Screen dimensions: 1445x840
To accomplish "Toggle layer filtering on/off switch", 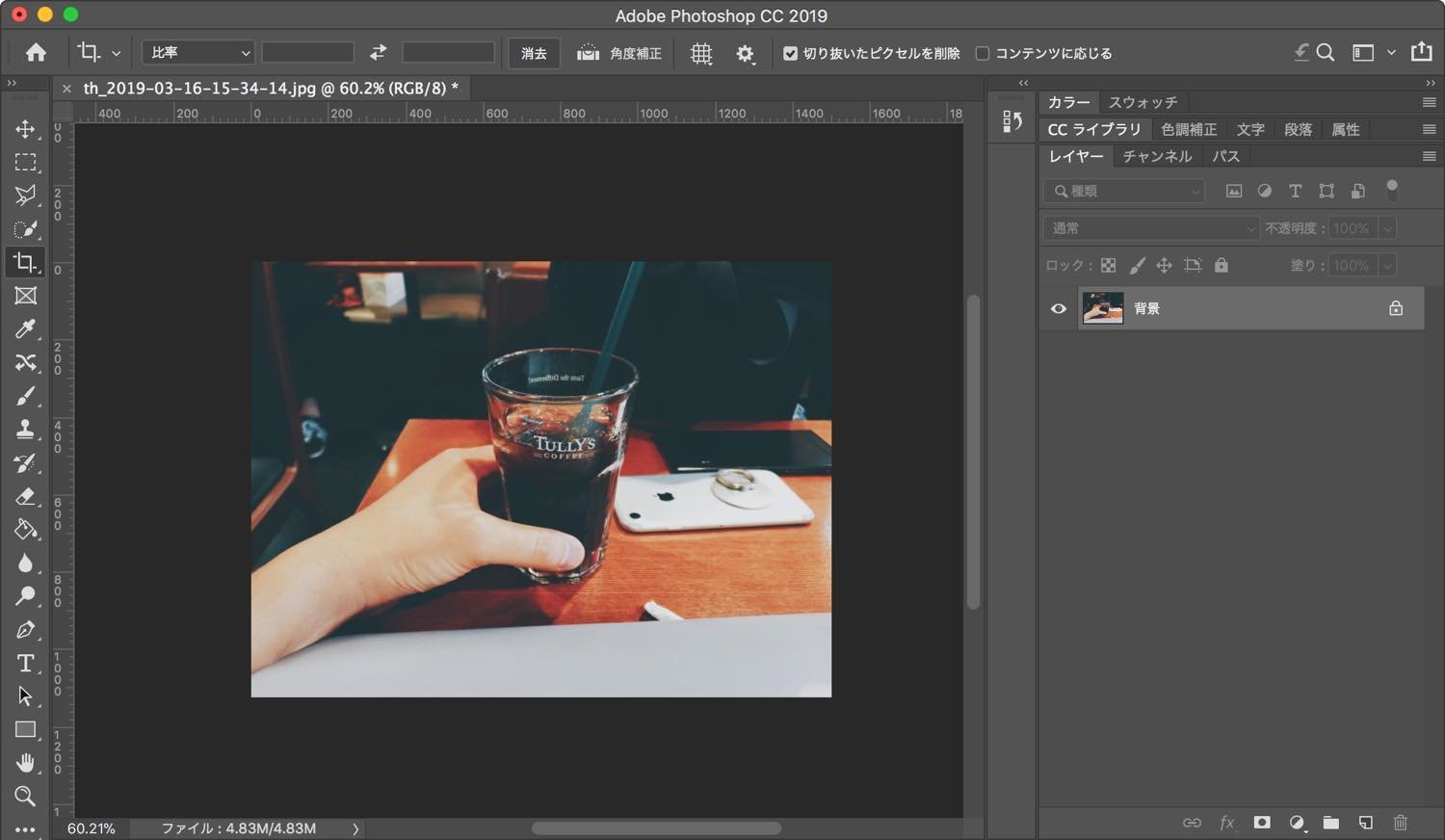I will [1392, 190].
